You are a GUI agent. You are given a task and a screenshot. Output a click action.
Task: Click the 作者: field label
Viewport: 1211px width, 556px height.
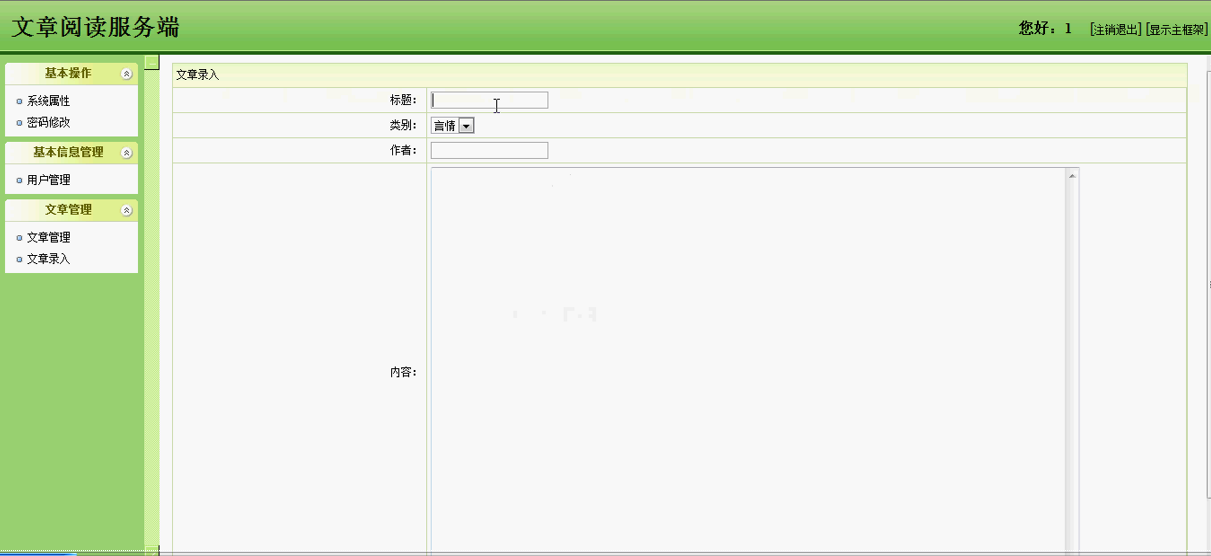coord(403,151)
